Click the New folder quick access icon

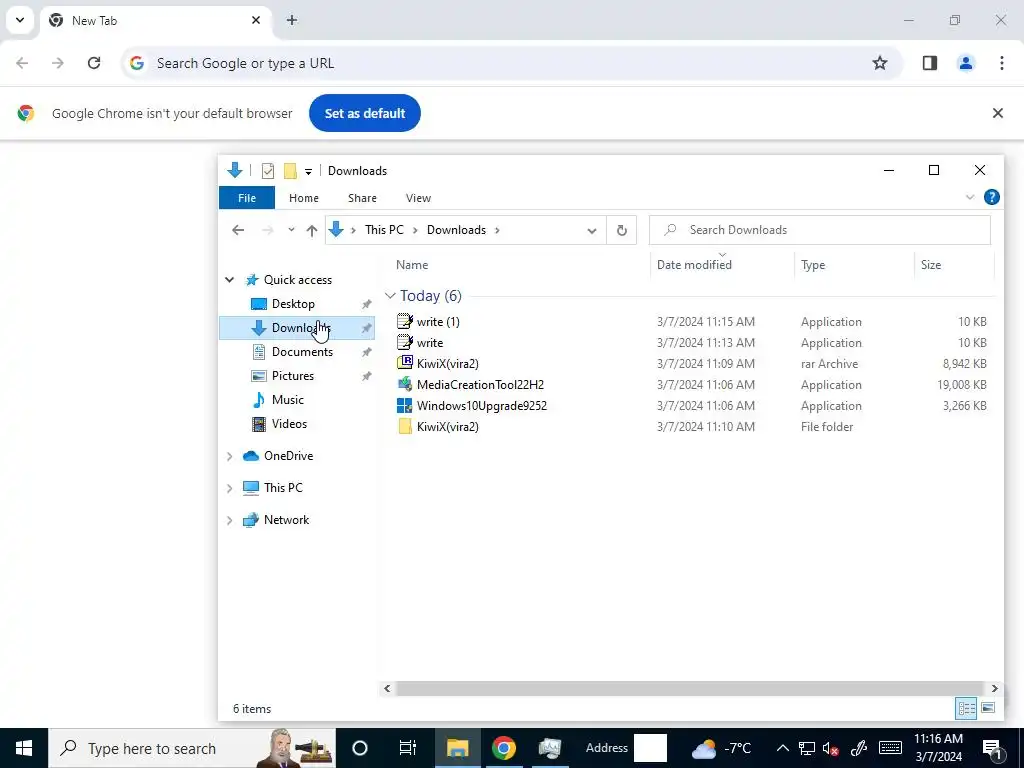pos(290,171)
